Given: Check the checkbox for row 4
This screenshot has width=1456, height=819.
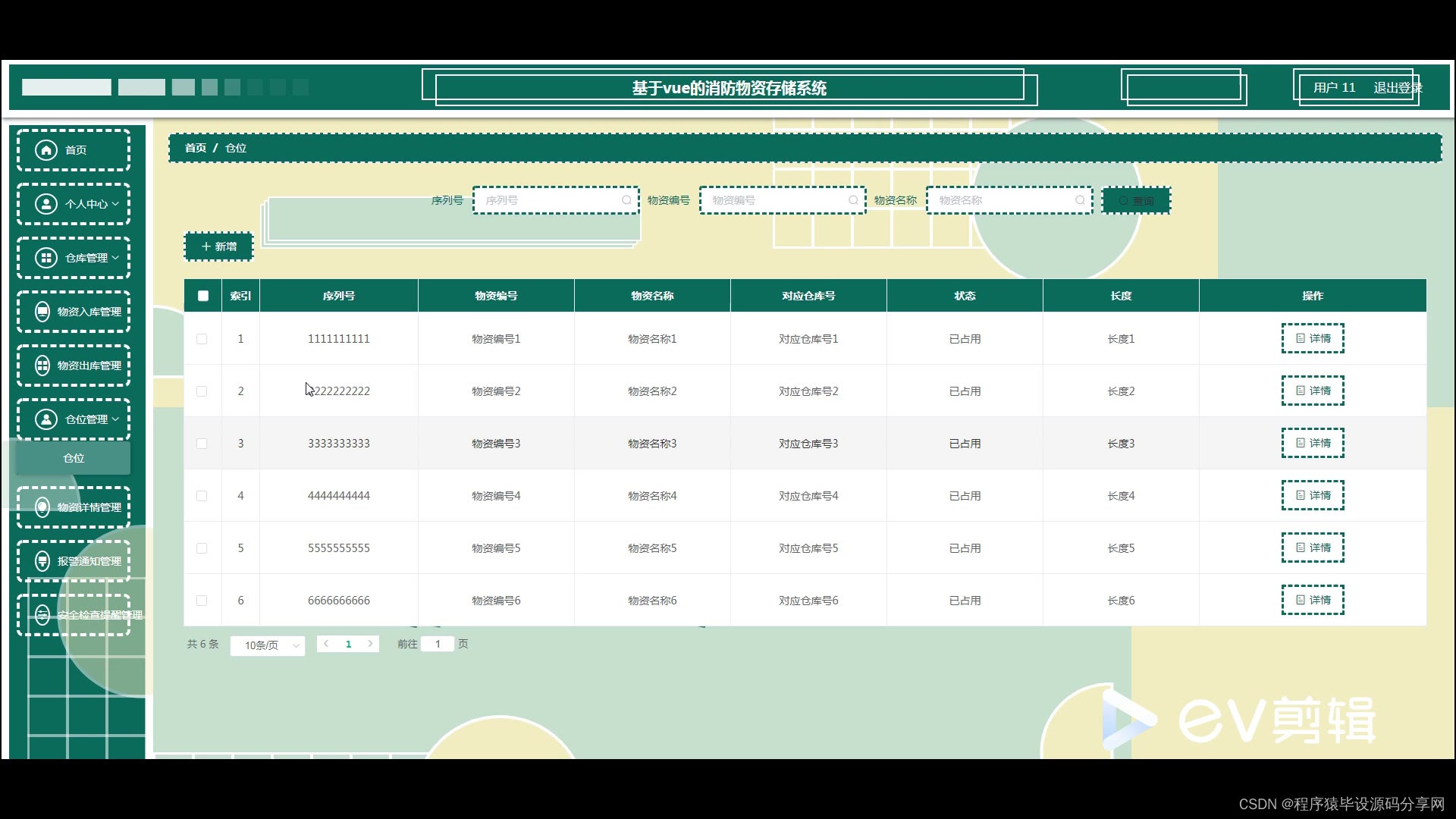Looking at the screenshot, I should [202, 496].
